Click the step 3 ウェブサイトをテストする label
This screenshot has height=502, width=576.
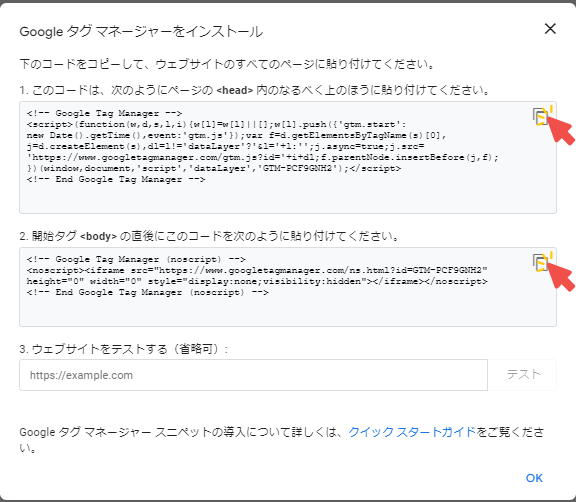123,348
